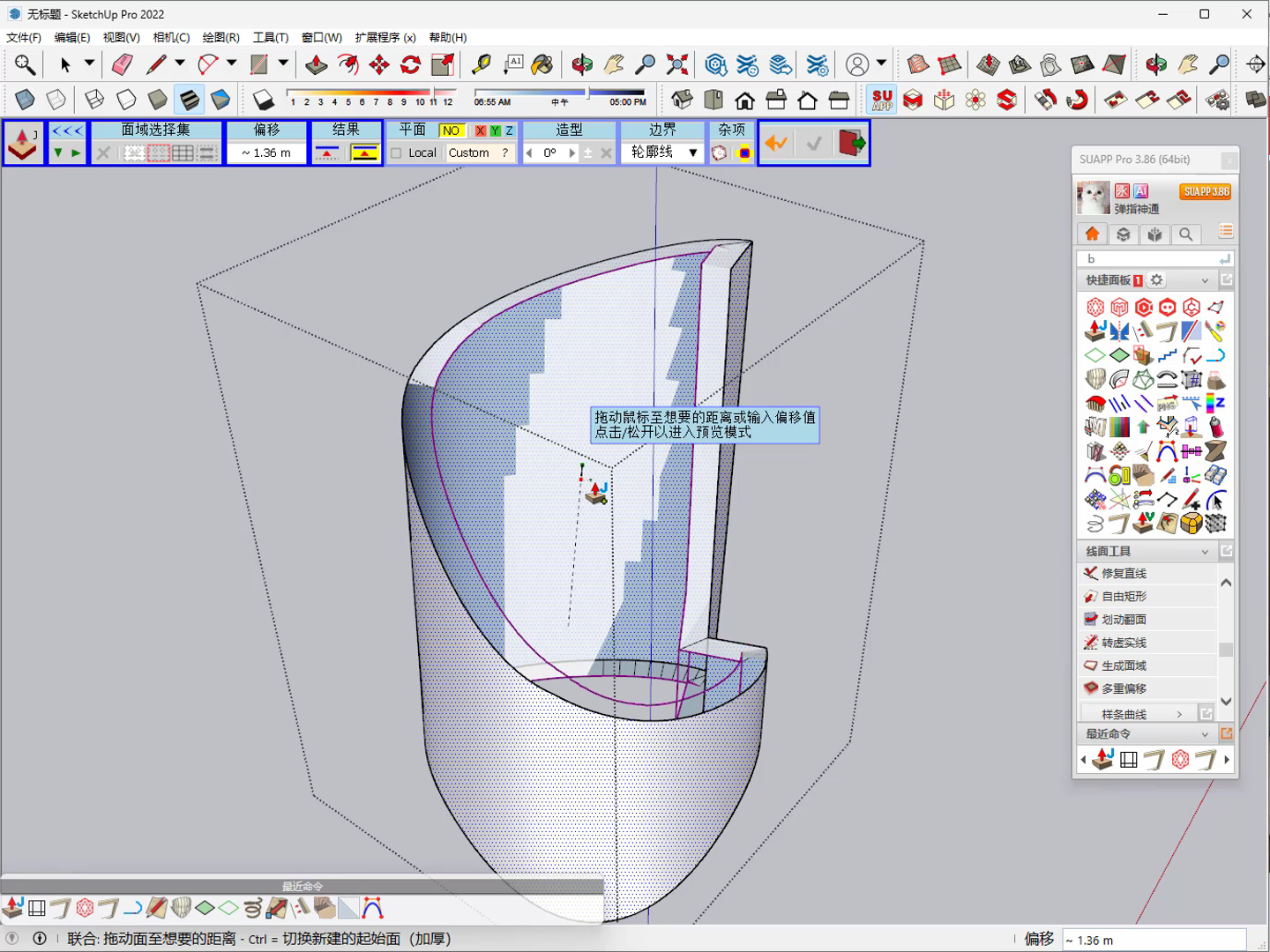Collapse the 快捷面板 section chevron

[1205, 280]
